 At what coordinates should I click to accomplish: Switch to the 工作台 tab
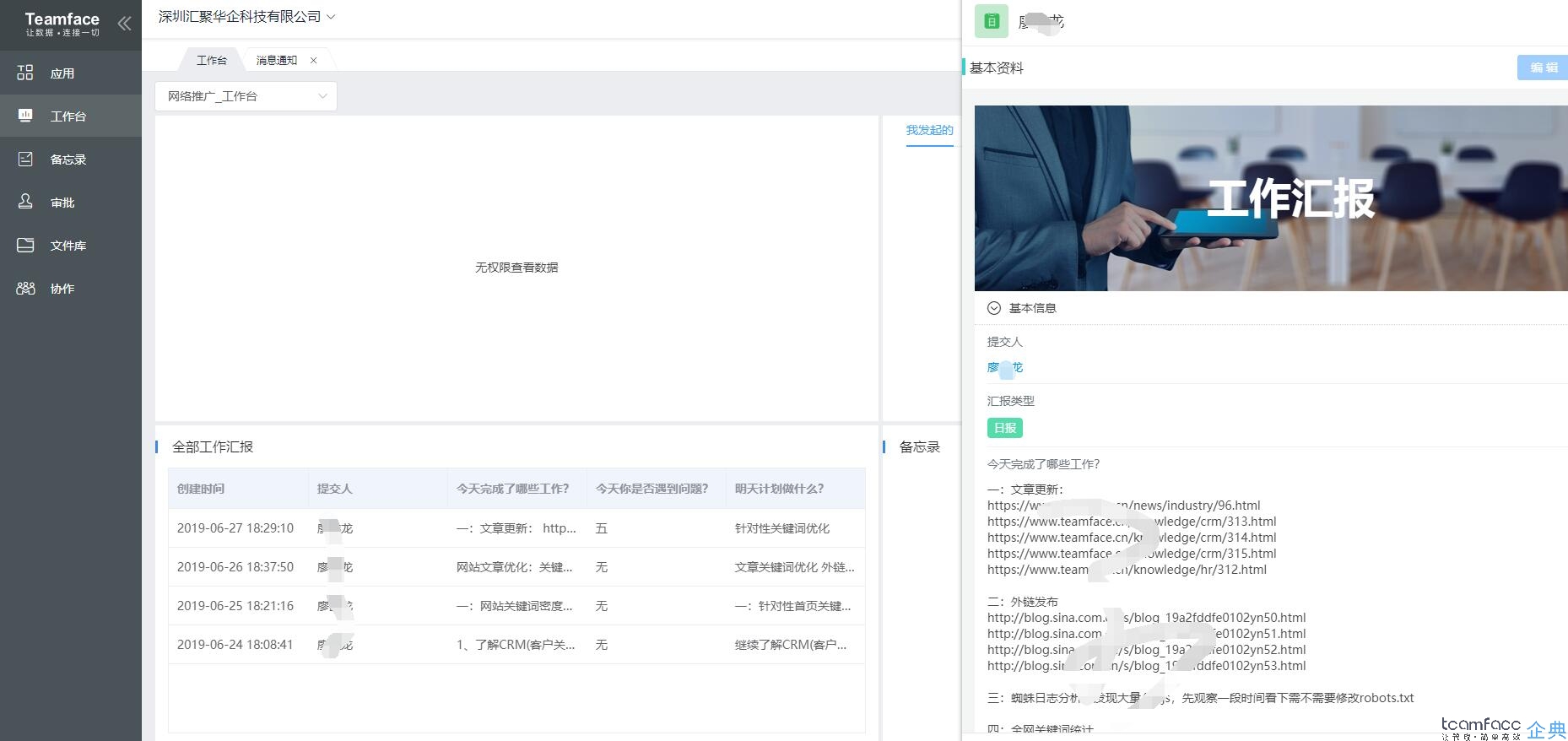click(x=211, y=60)
